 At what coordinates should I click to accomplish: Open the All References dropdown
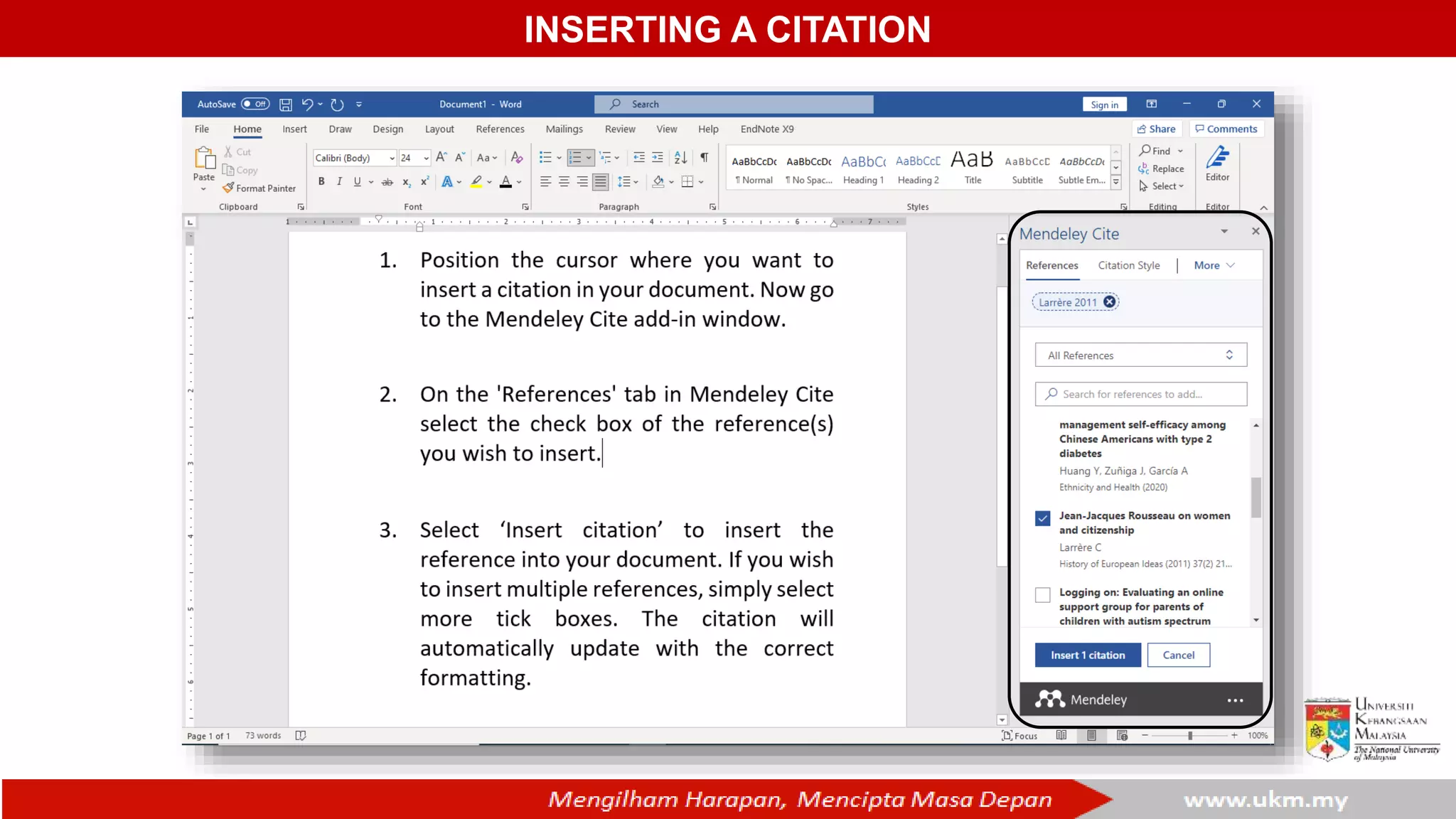click(1140, 355)
